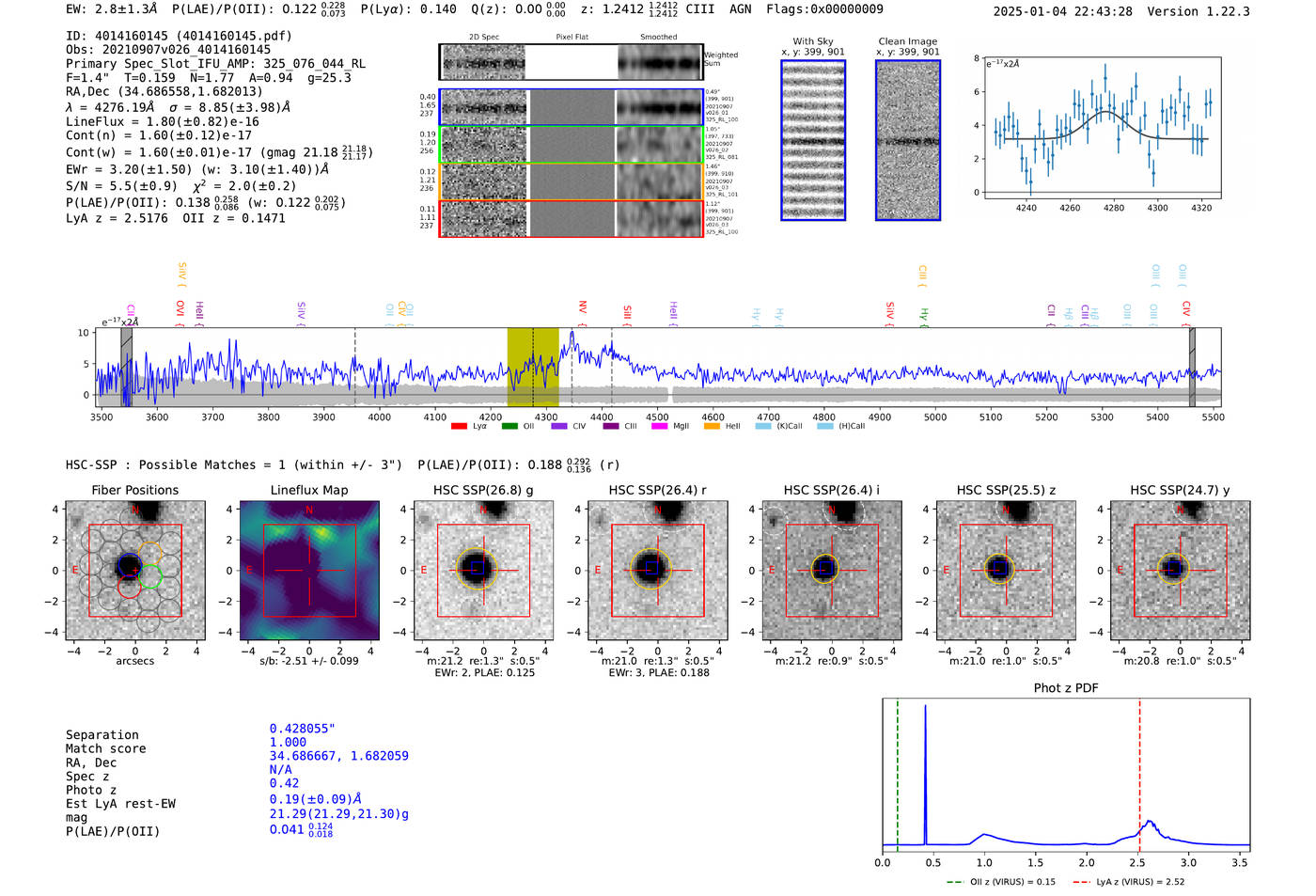Select the Obs: 20210907v026_4014160145 line

pos(168,50)
